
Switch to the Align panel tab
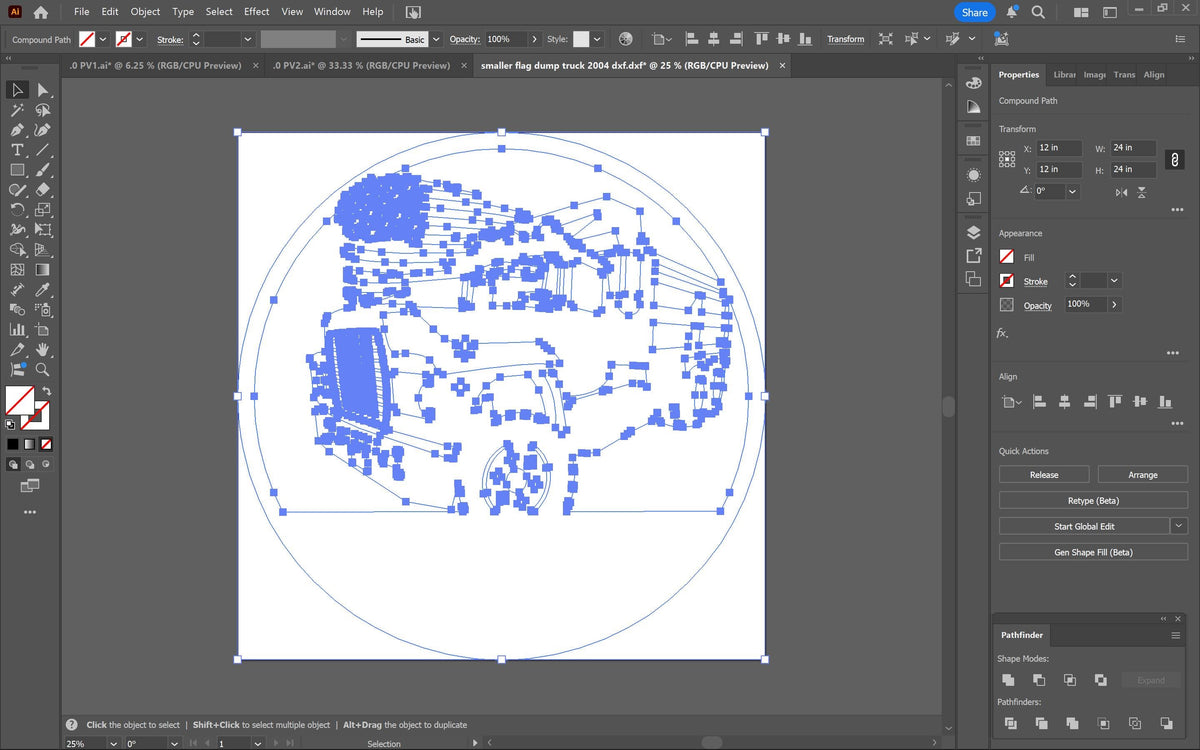(1154, 75)
